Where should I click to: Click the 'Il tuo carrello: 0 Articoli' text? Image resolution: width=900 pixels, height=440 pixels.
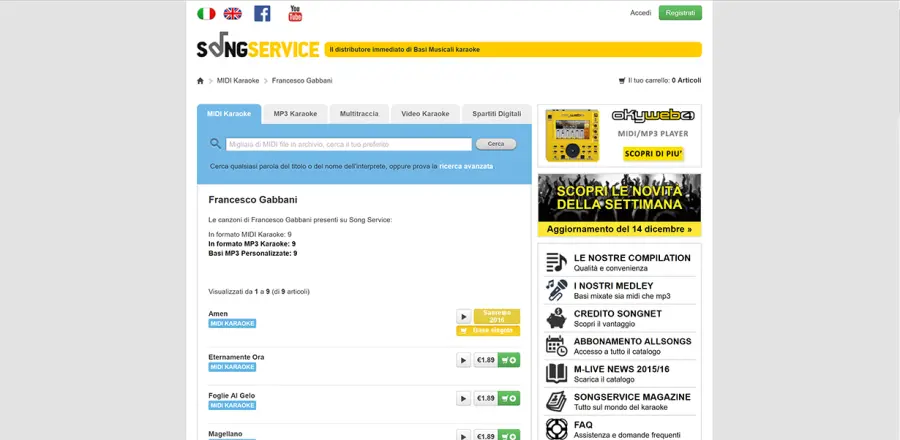(x=665, y=81)
